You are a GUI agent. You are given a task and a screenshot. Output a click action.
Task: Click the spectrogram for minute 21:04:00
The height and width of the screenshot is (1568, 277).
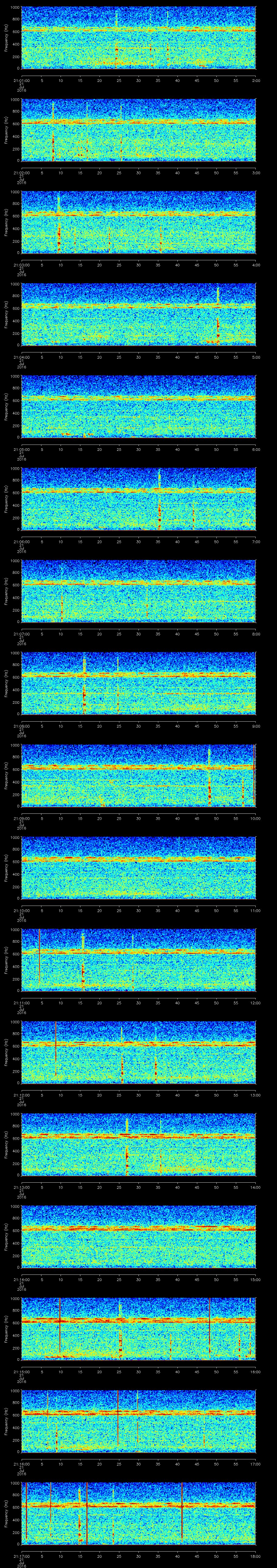click(139, 314)
